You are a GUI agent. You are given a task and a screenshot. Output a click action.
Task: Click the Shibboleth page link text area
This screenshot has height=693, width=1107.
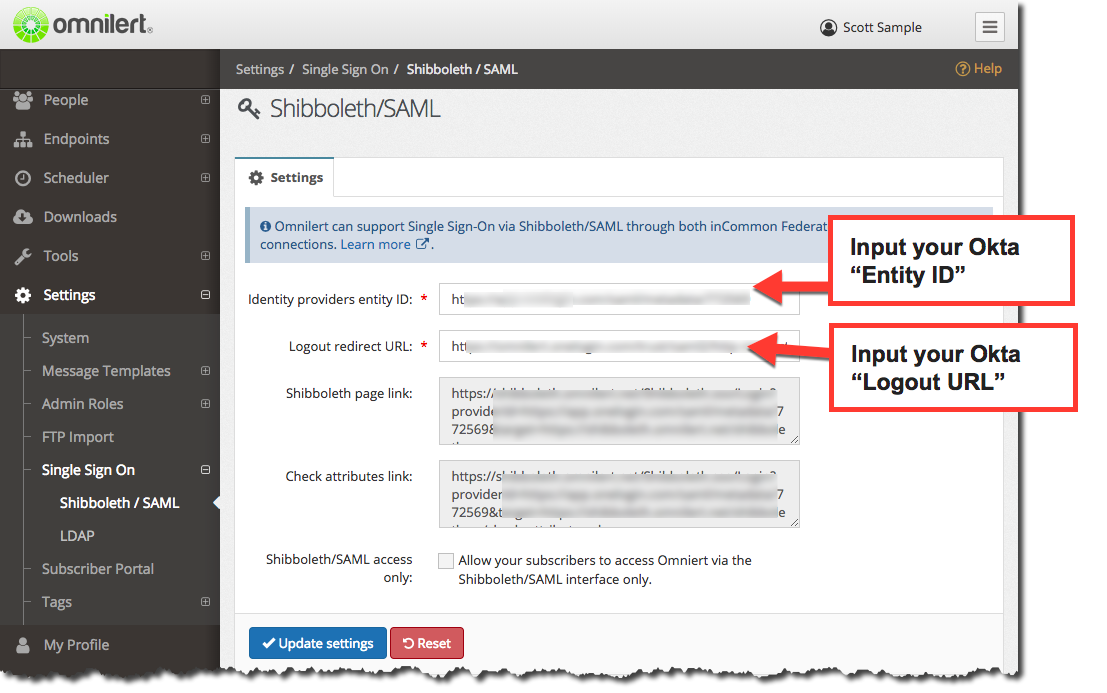[x=619, y=411]
